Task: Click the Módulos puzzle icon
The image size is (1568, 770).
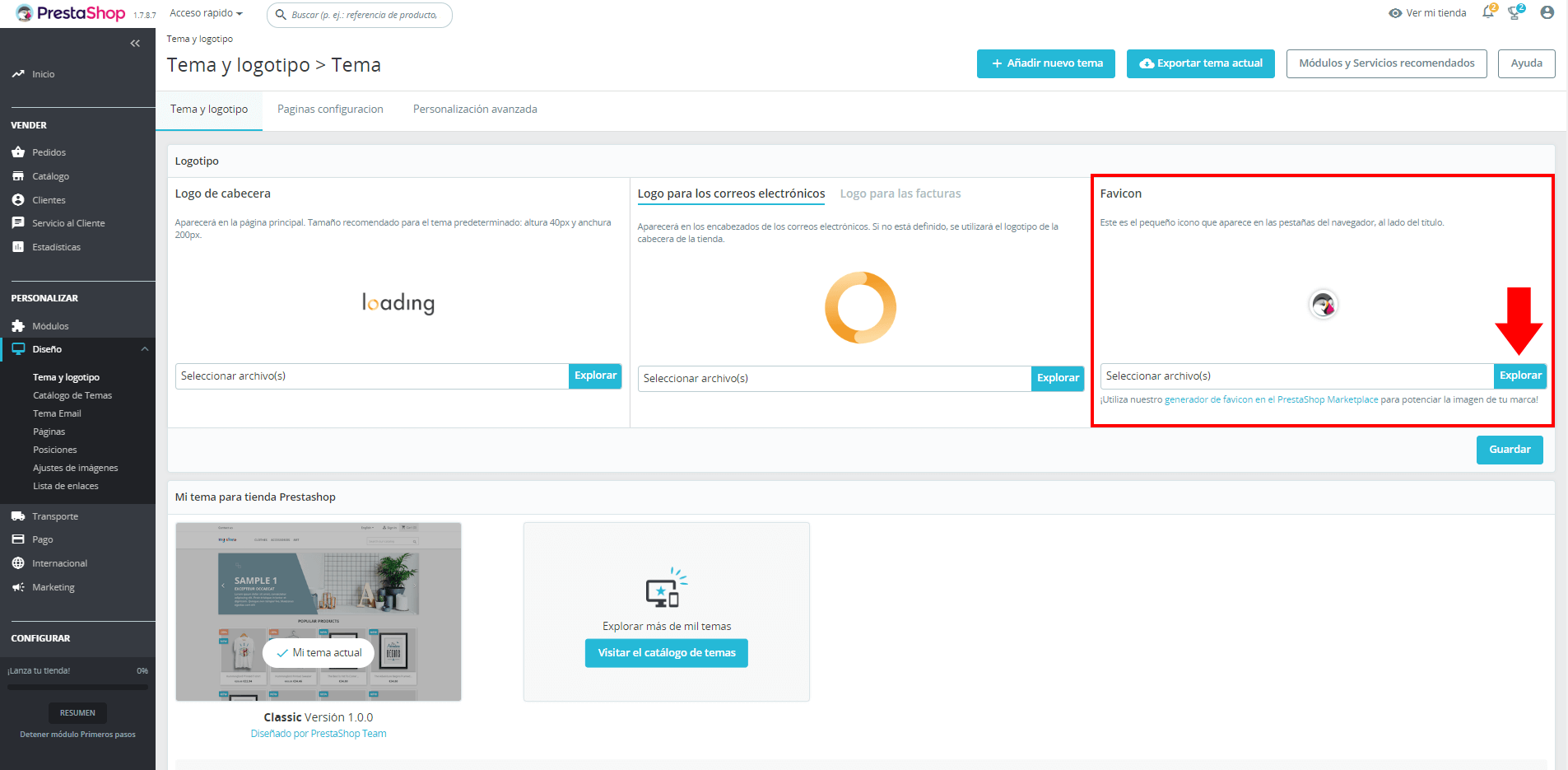Action: click(18, 326)
